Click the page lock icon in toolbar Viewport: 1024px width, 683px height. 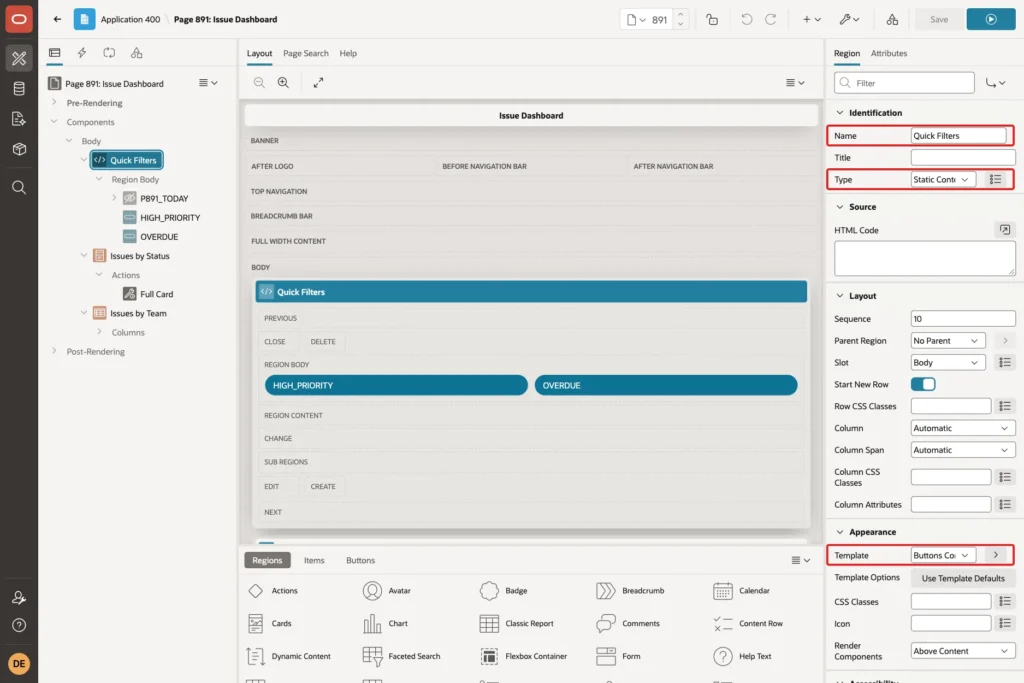click(712, 19)
